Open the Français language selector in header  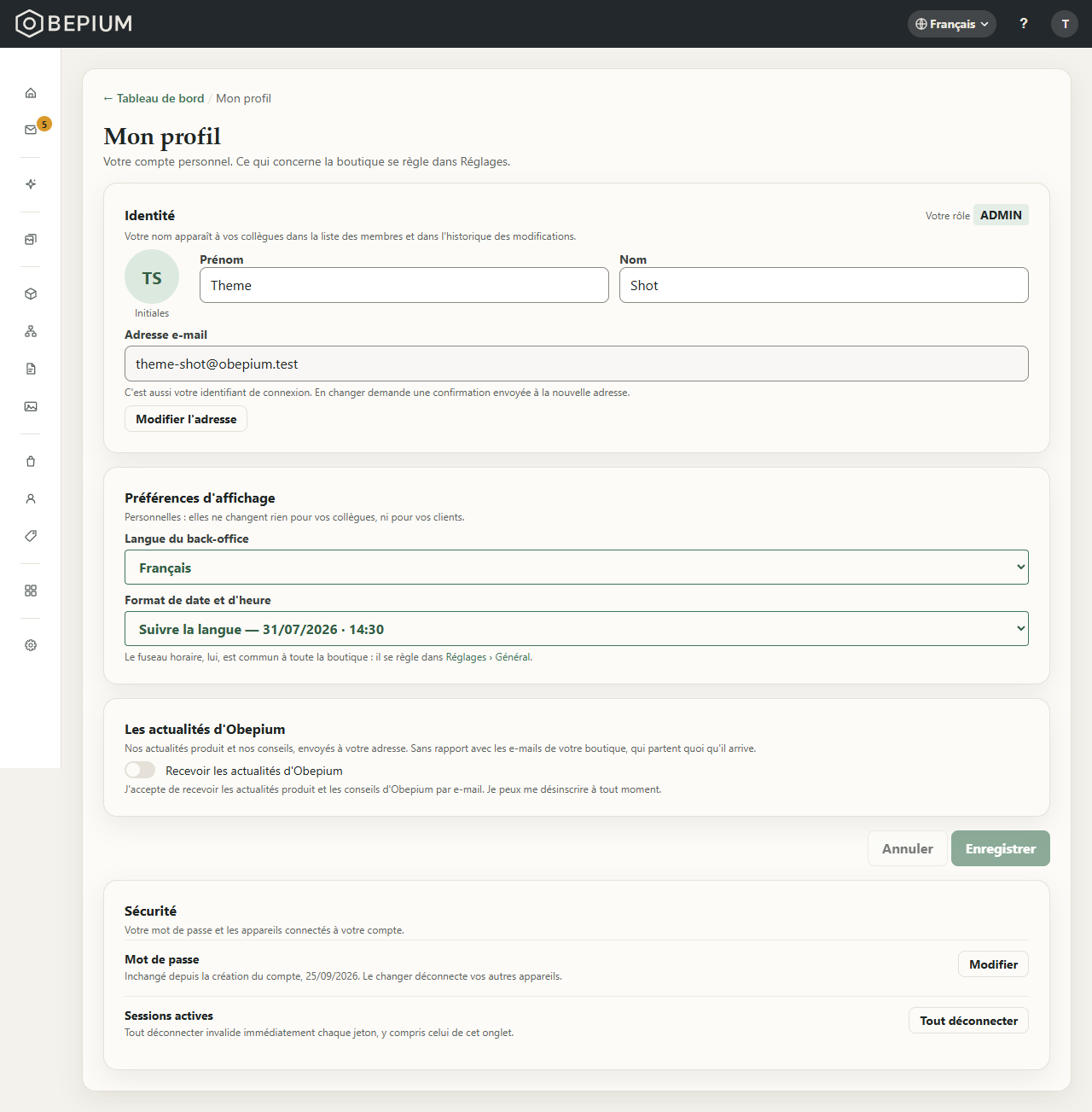tap(952, 24)
